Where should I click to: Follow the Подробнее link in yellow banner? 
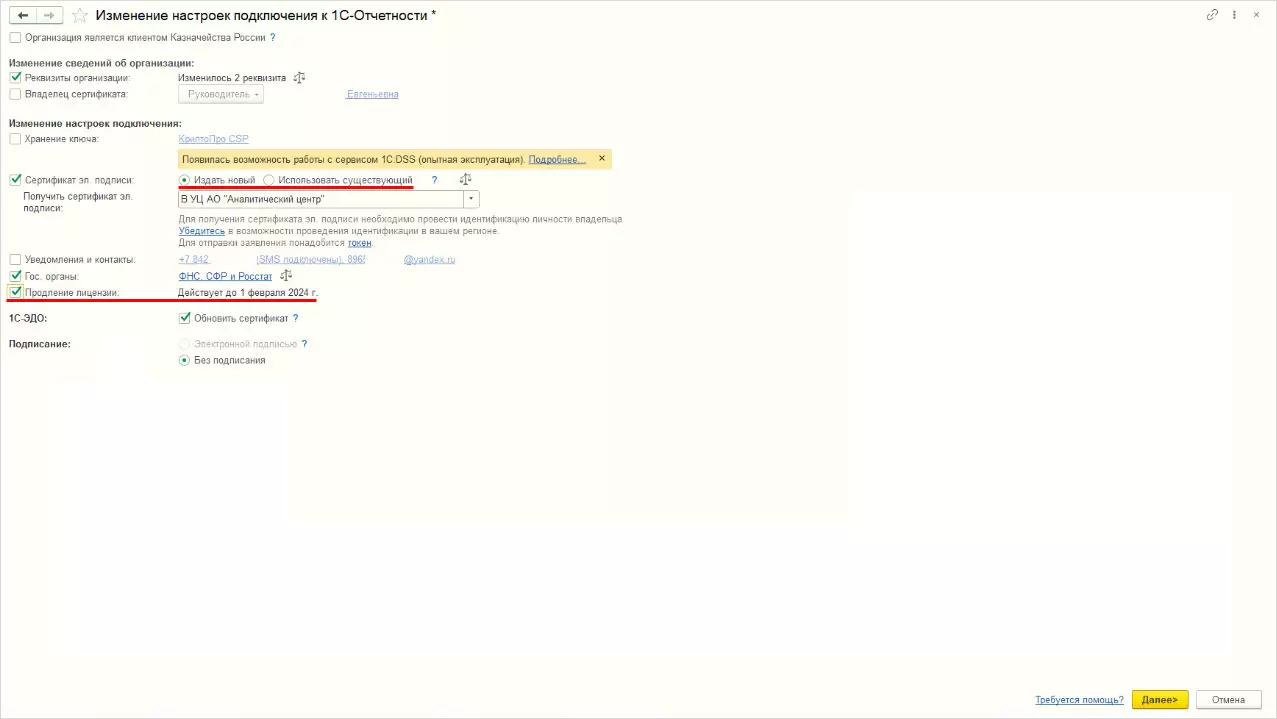click(x=557, y=159)
